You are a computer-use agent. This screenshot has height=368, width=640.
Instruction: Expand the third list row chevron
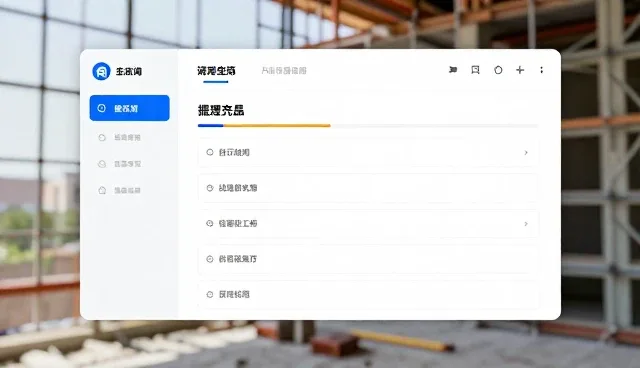[526, 224]
